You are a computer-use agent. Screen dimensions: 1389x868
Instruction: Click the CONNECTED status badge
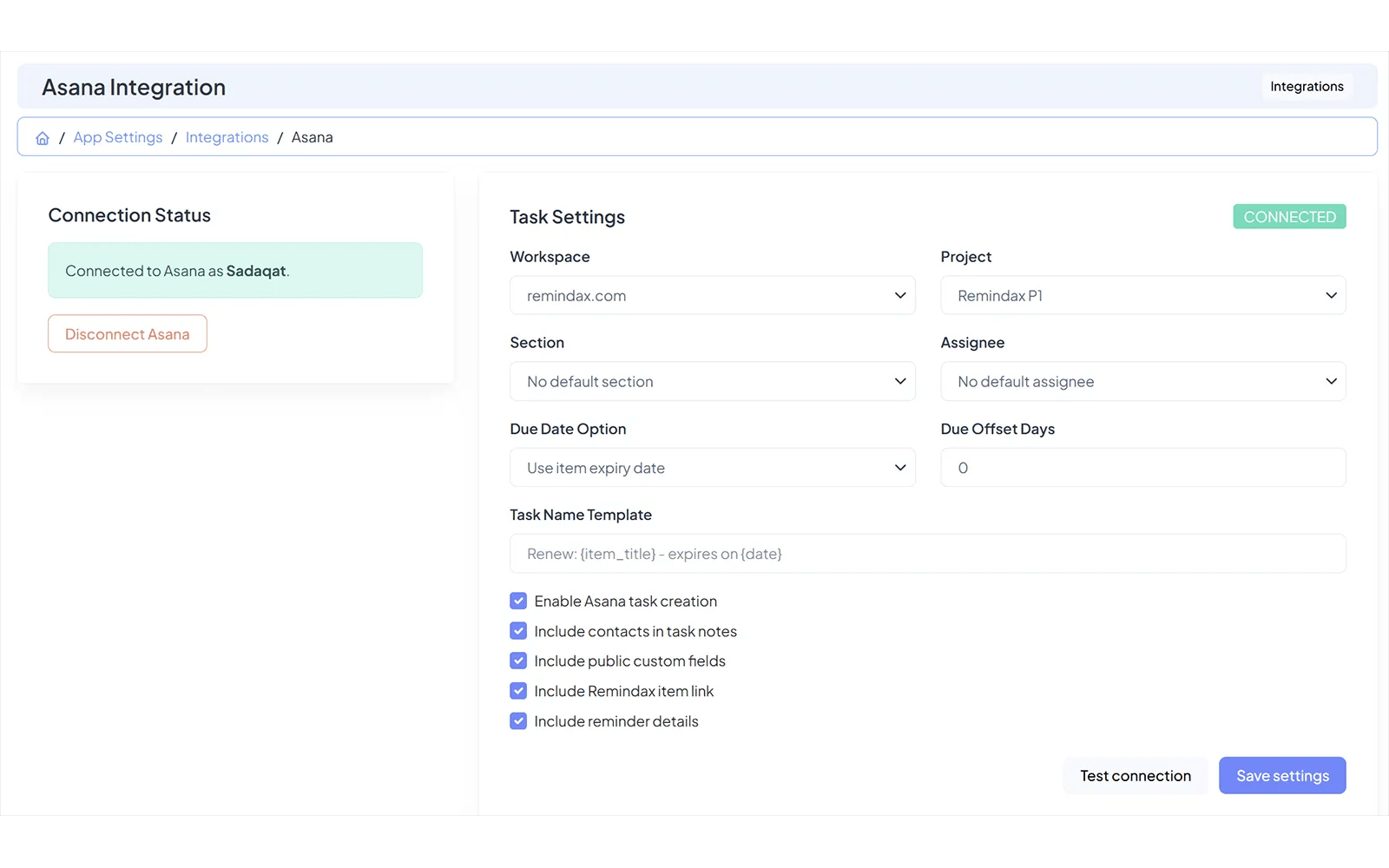point(1289,217)
